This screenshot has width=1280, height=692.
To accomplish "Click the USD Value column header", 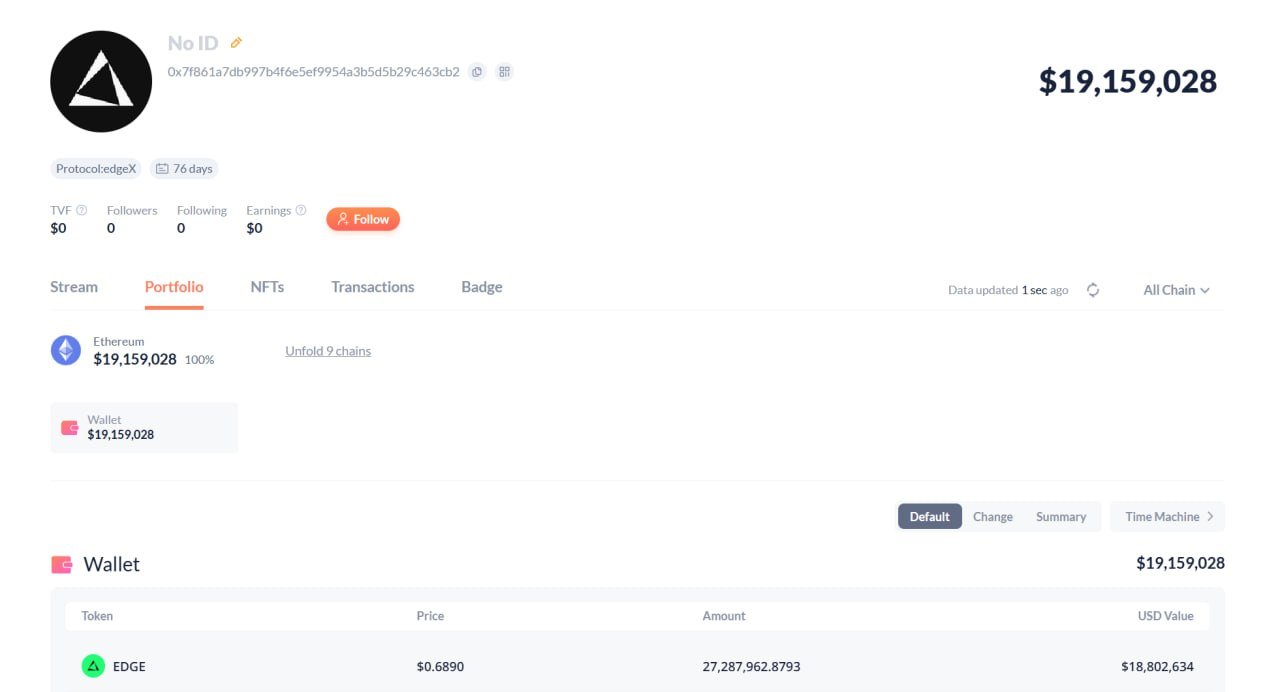I will coord(1166,616).
